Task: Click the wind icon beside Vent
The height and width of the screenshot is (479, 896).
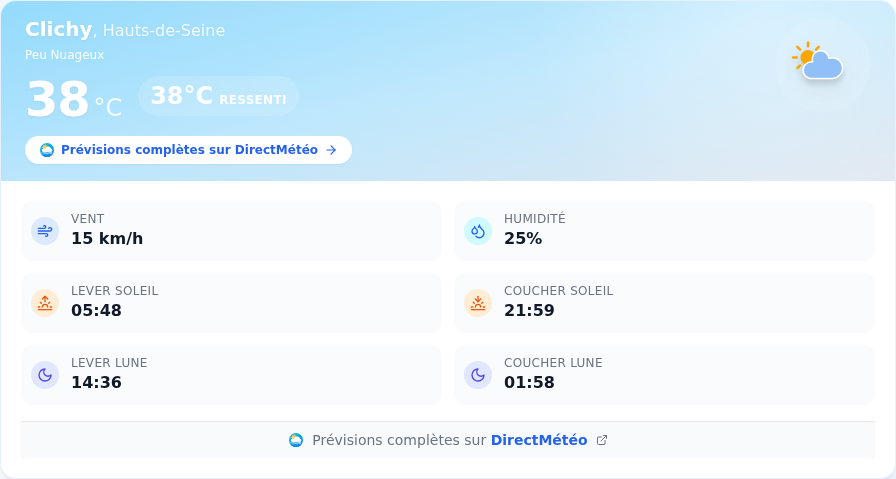Action: (45, 231)
